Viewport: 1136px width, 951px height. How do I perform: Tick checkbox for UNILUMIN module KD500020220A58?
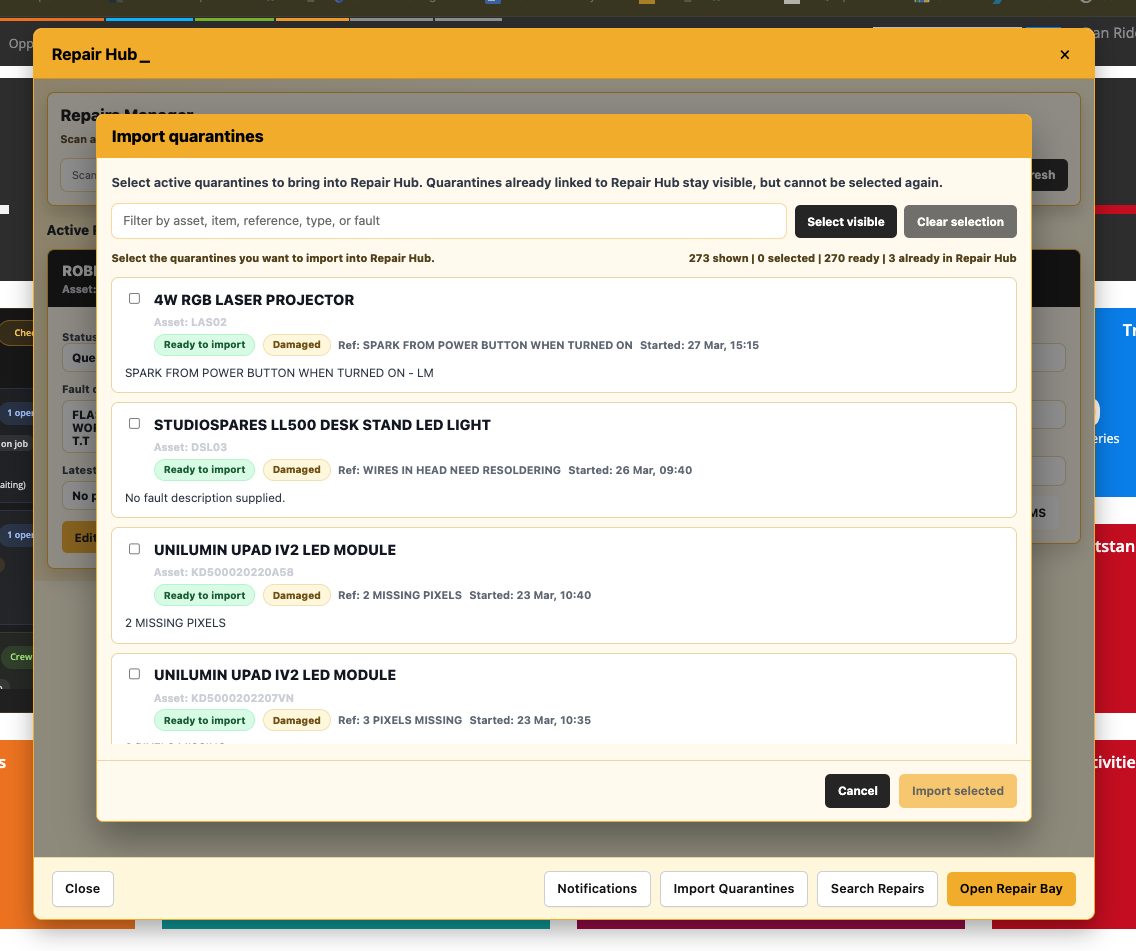coord(134,548)
